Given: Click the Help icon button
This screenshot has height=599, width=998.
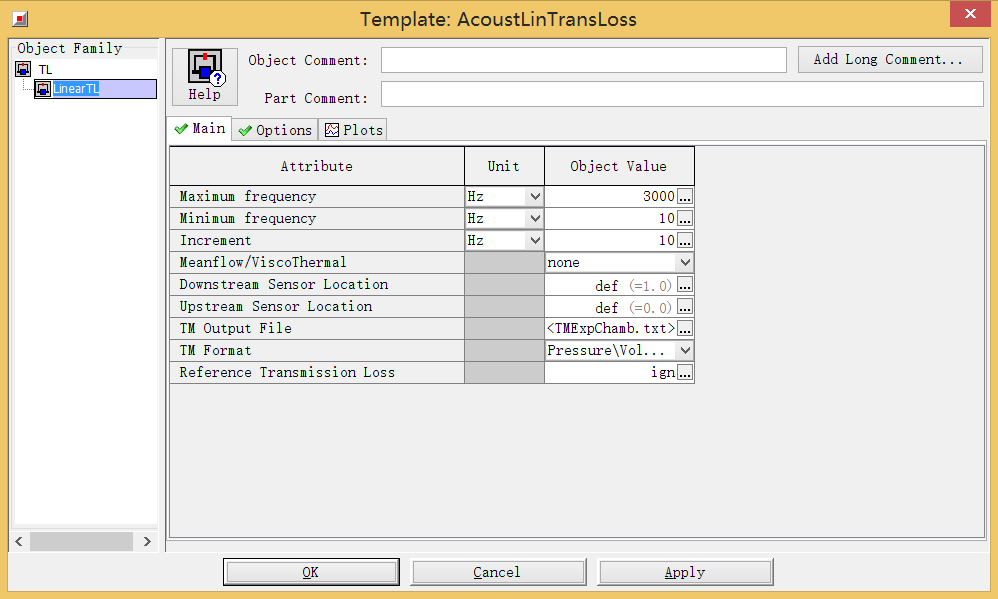Looking at the screenshot, I should coord(205,76).
